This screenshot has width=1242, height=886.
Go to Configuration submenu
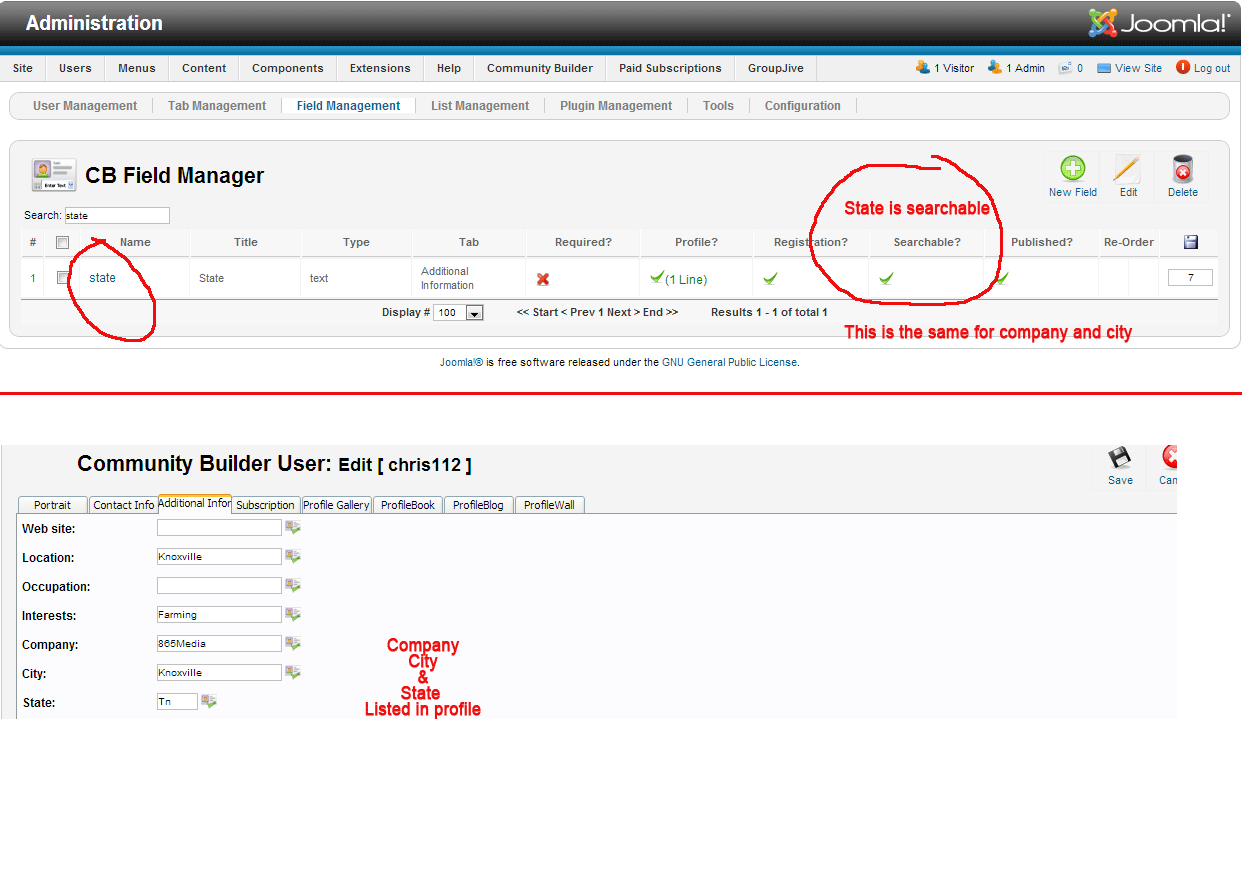point(803,106)
